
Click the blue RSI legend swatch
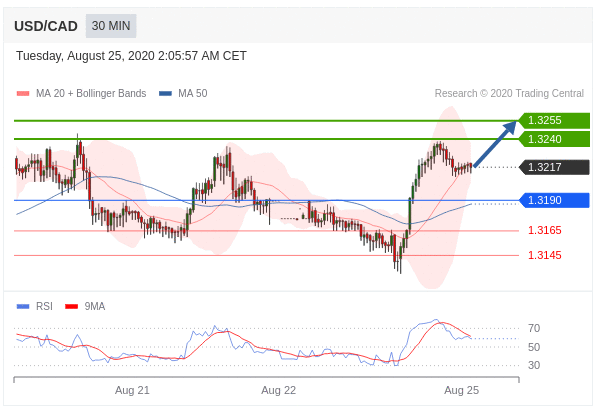click(23, 306)
